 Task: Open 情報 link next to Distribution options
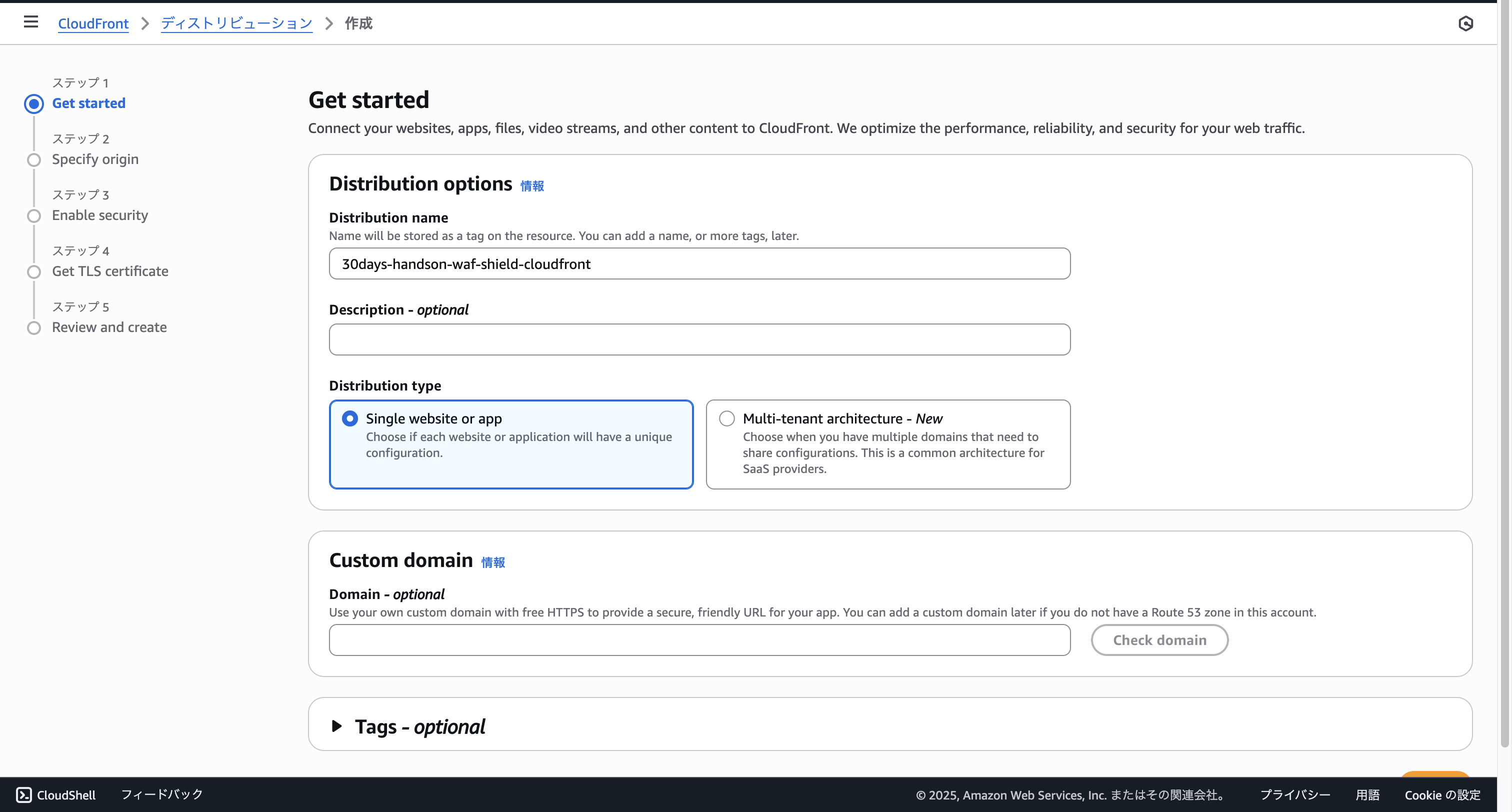[532, 186]
